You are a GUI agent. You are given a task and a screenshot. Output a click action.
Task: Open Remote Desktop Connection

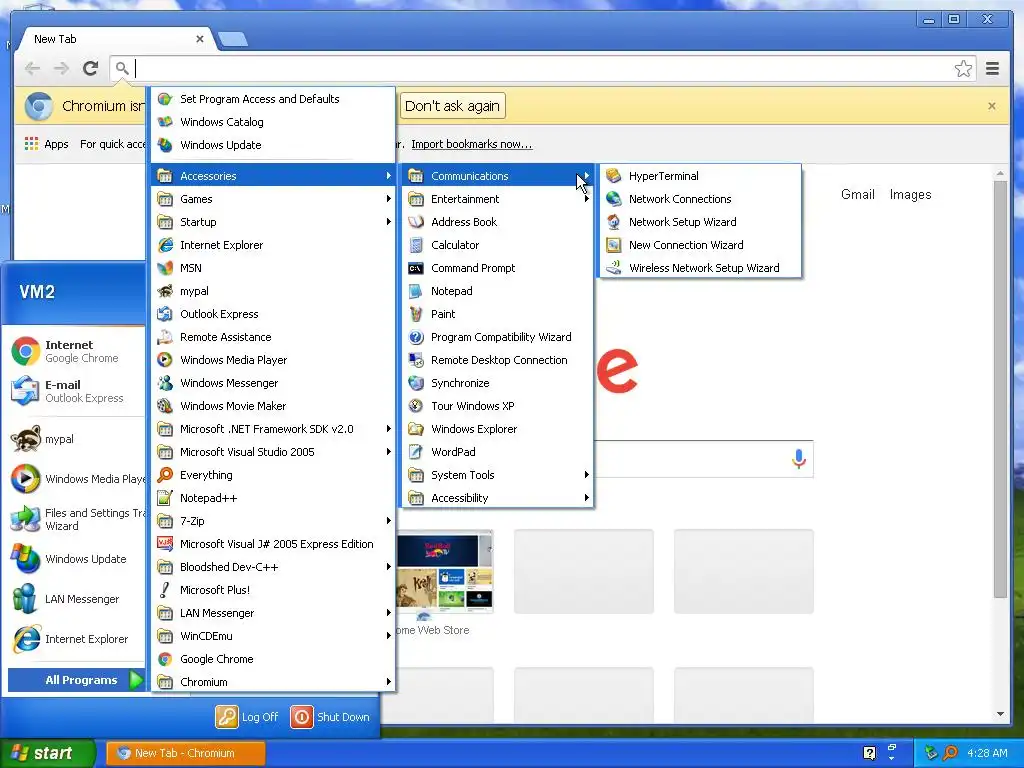tap(498, 360)
